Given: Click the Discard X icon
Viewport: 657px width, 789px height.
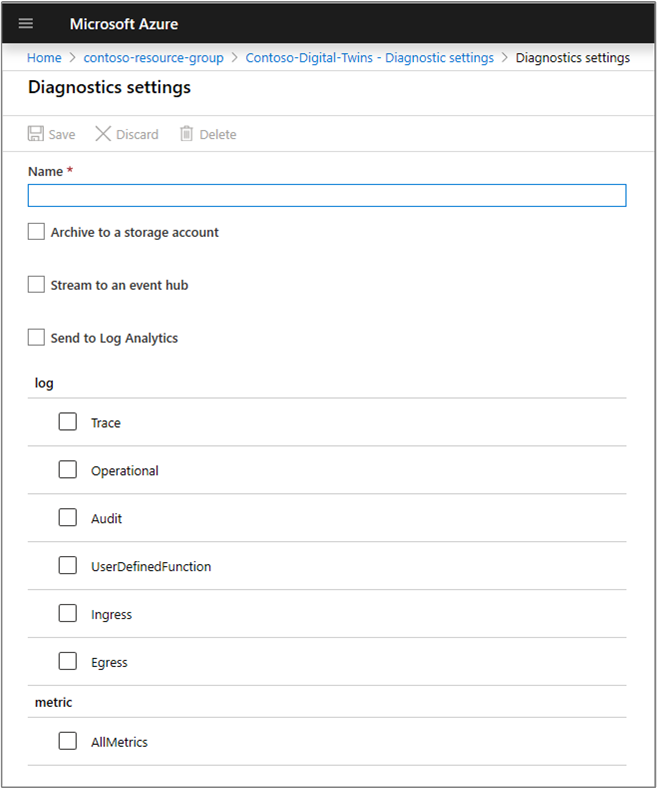Looking at the screenshot, I should pyautogui.click(x=103, y=134).
